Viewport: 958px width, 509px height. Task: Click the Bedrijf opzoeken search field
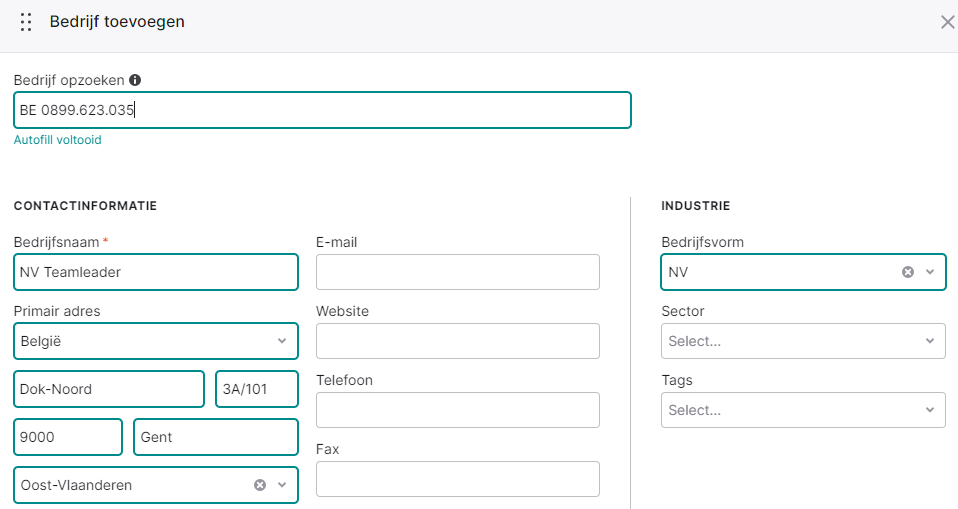[322, 110]
